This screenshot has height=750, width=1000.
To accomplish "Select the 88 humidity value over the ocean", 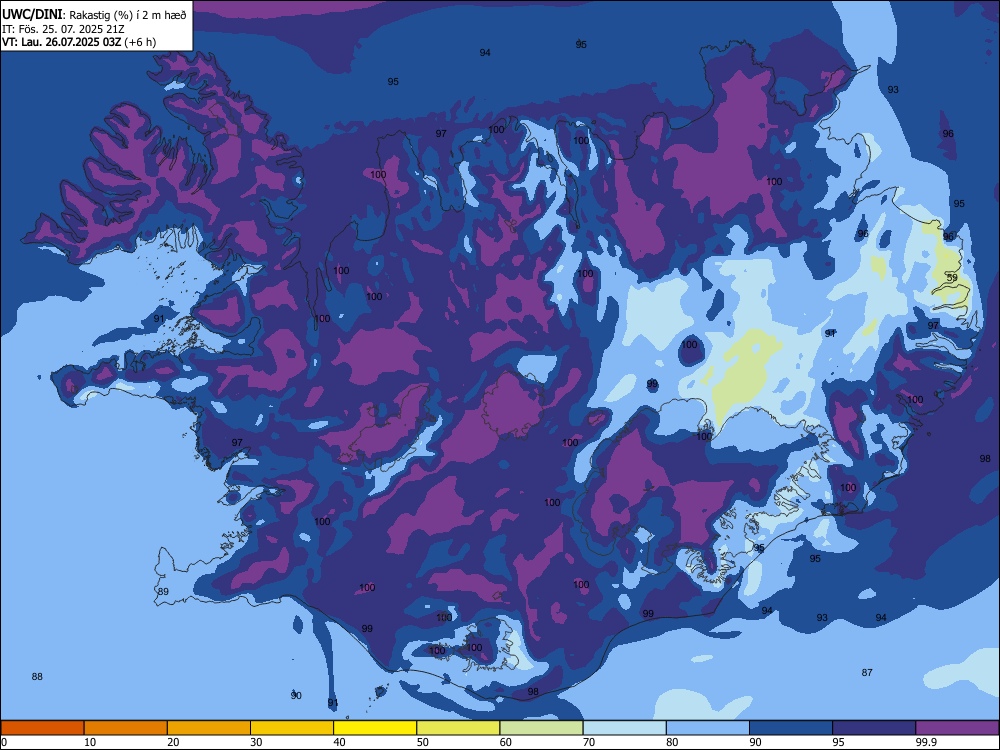I will pyautogui.click(x=37, y=677).
